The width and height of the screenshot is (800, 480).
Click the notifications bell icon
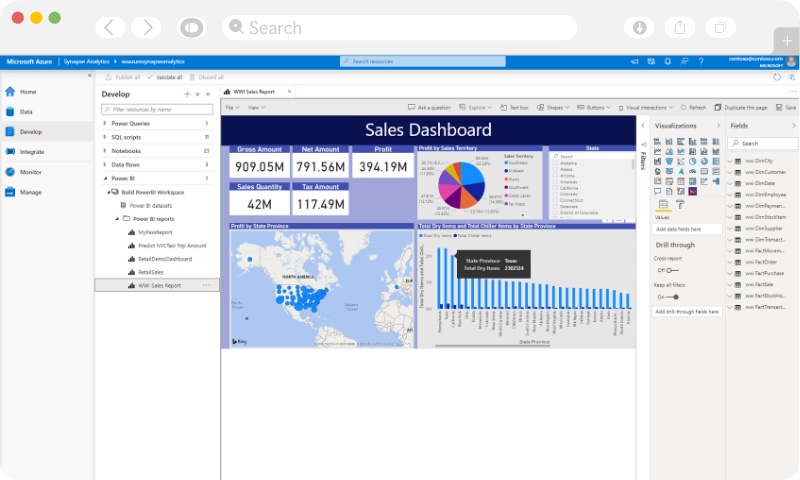tap(667, 61)
